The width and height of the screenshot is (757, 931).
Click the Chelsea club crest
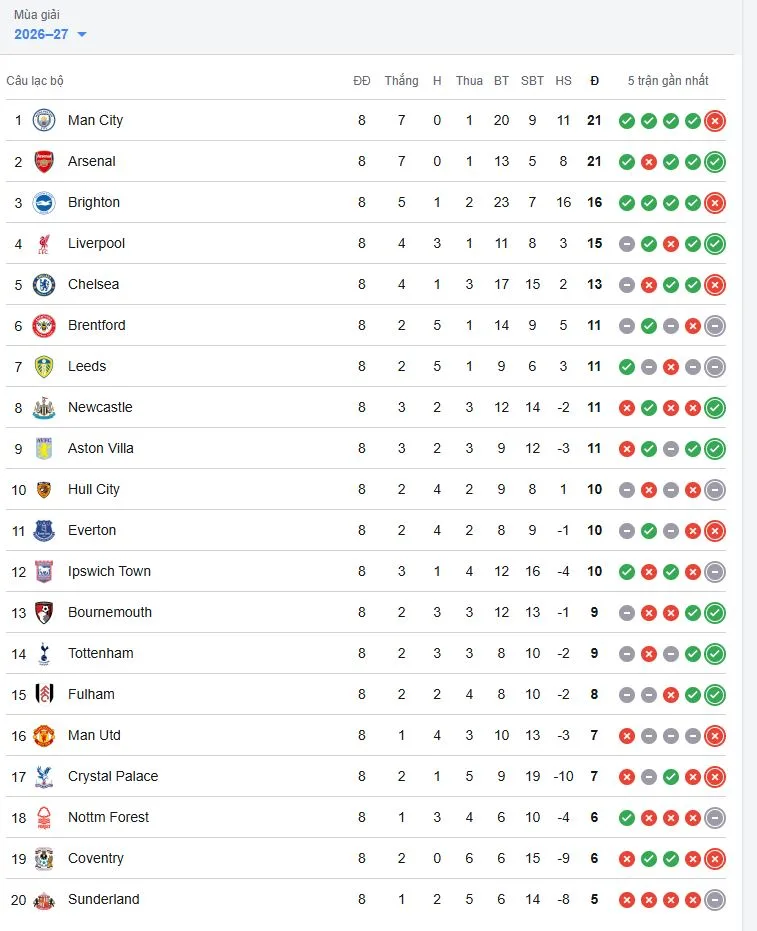point(44,284)
